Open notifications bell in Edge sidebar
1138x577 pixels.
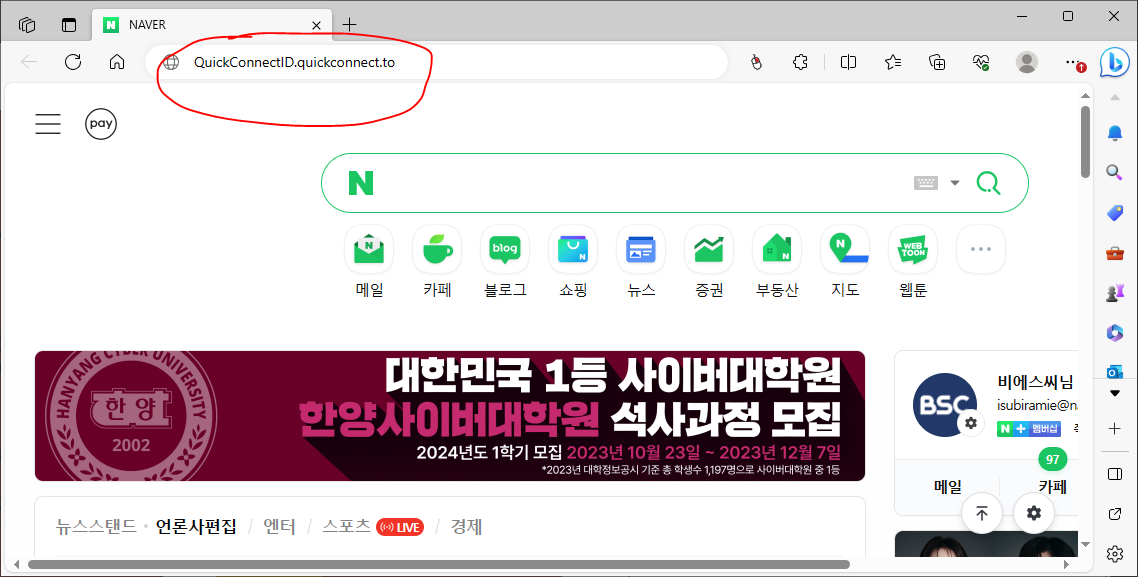tap(1115, 133)
